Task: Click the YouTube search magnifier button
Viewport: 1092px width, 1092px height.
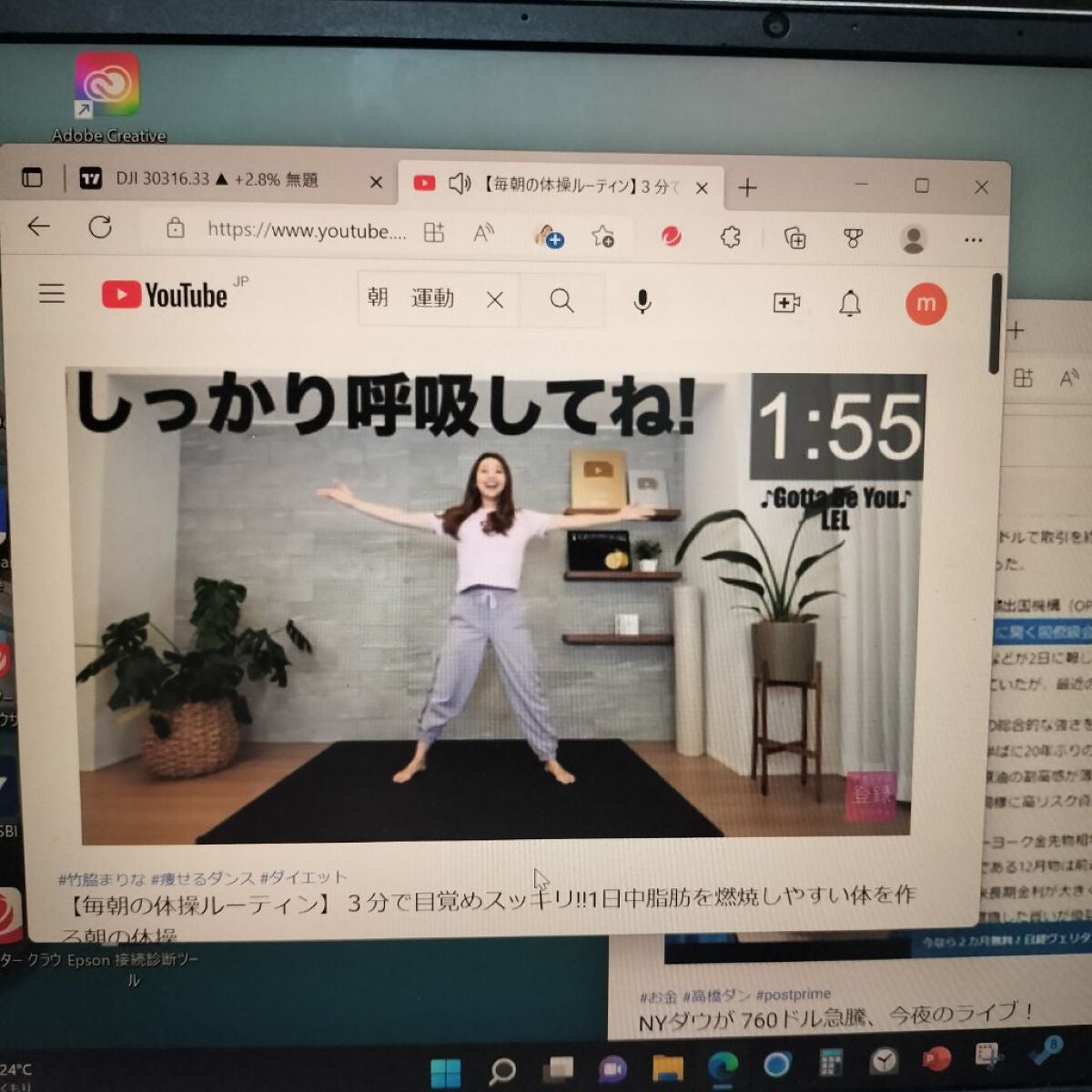Action: (x=561, y=300)
